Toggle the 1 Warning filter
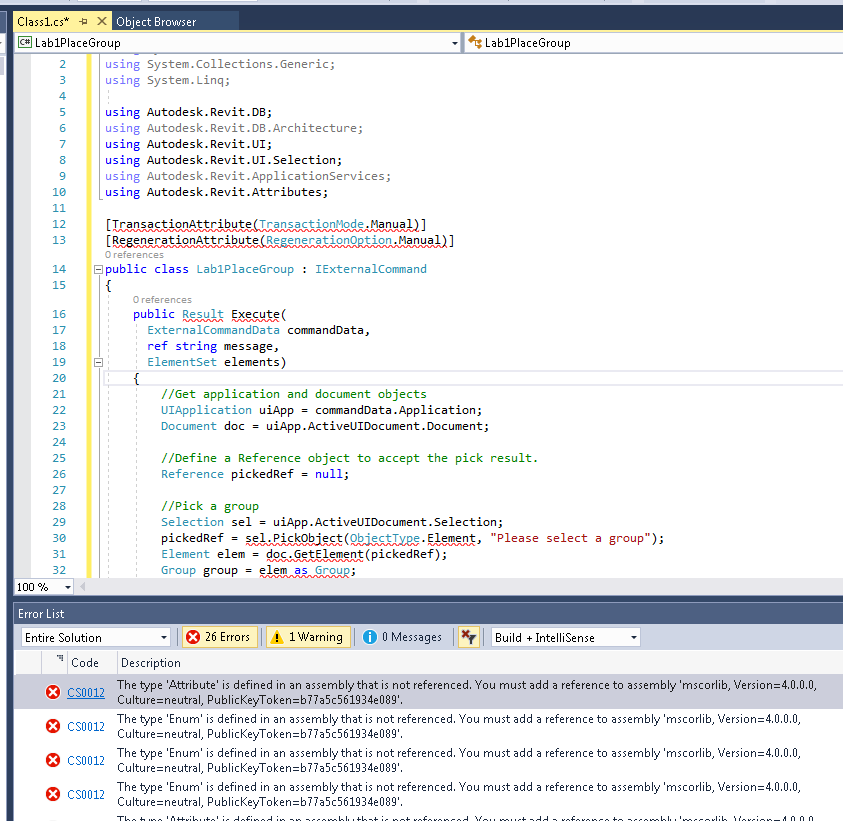843x821 pixels. (308, 637)
